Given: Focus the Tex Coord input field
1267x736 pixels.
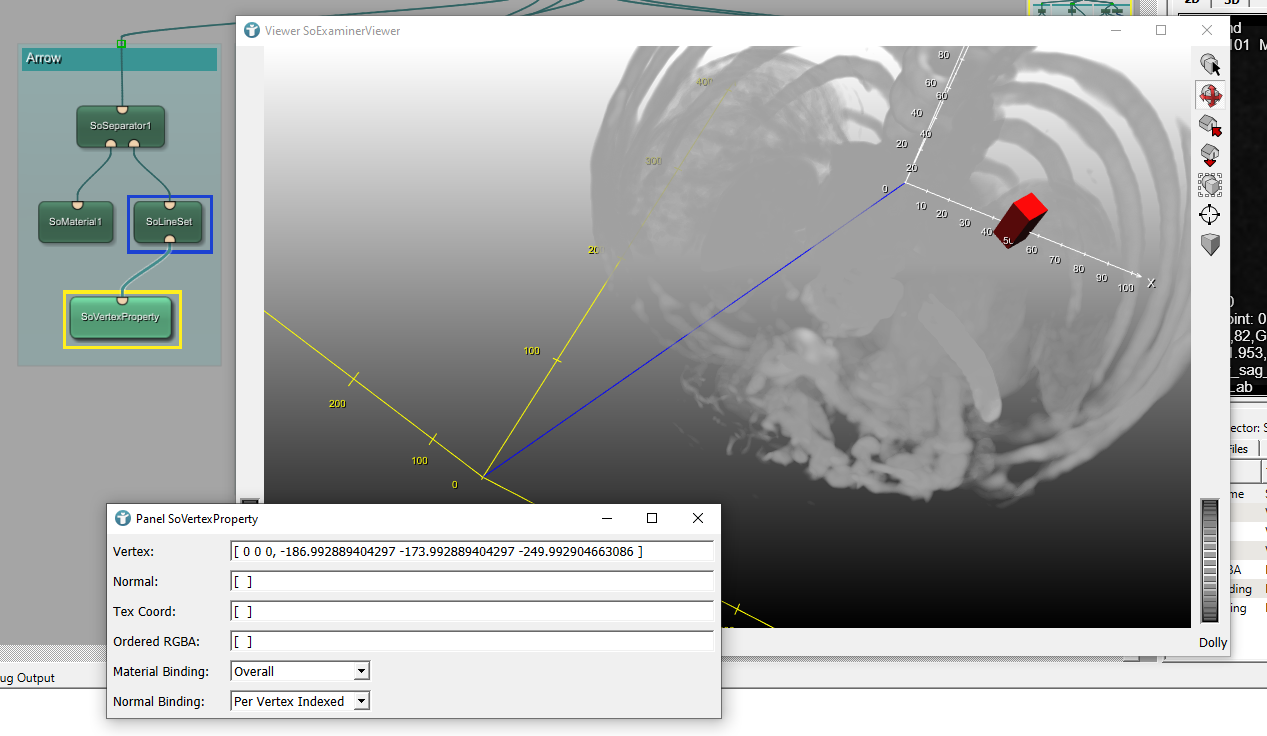Looking at the screenshot, I should [x=471, y=611].
